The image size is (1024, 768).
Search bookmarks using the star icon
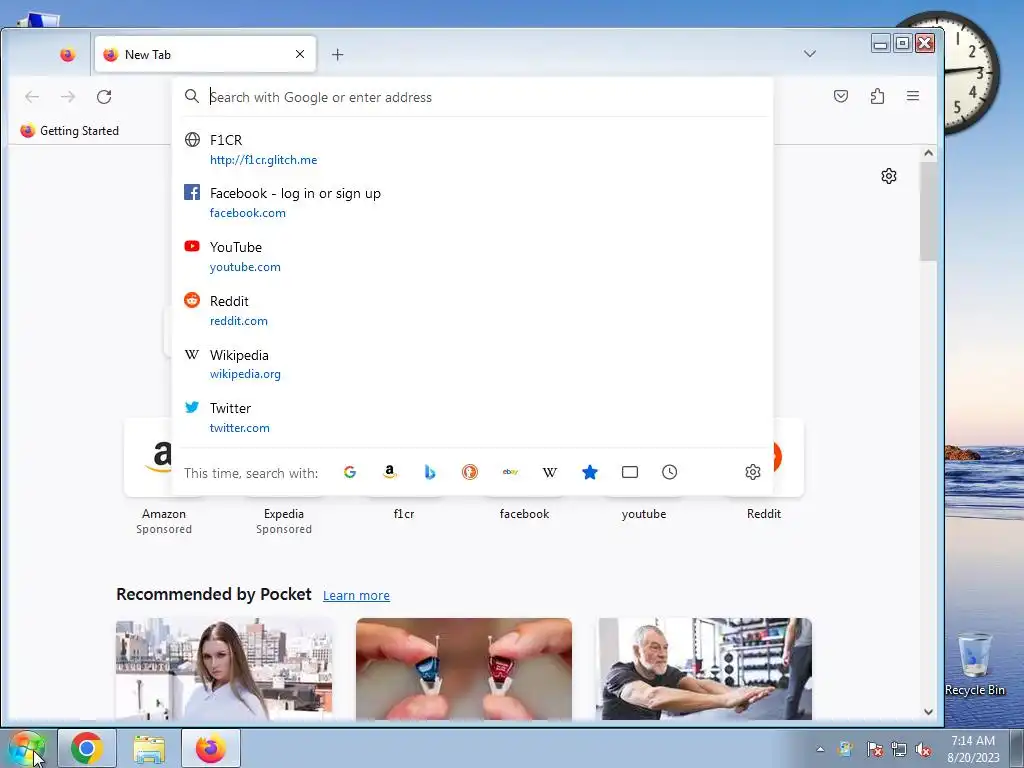click(x=590, y=472)
